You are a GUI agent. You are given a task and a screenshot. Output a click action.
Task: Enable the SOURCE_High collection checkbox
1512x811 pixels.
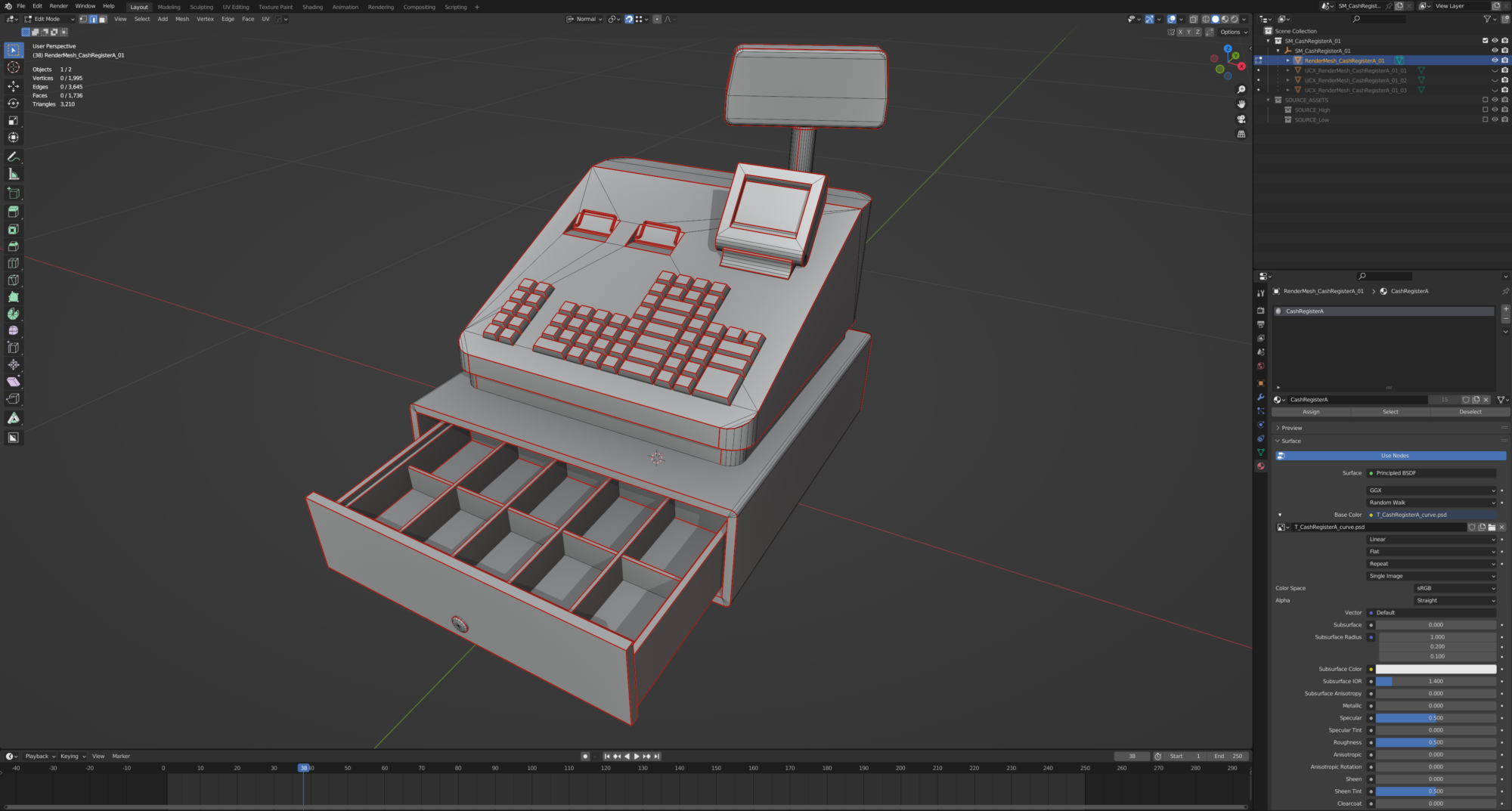1485,110
